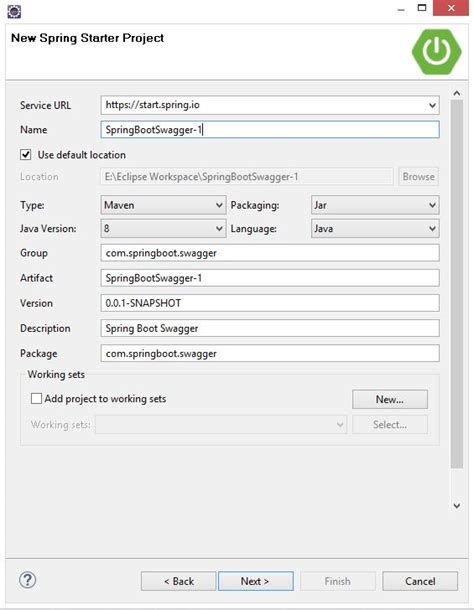474x610 pixels.
Task: Uncheck Use default location checkbox
Action: 26,154
